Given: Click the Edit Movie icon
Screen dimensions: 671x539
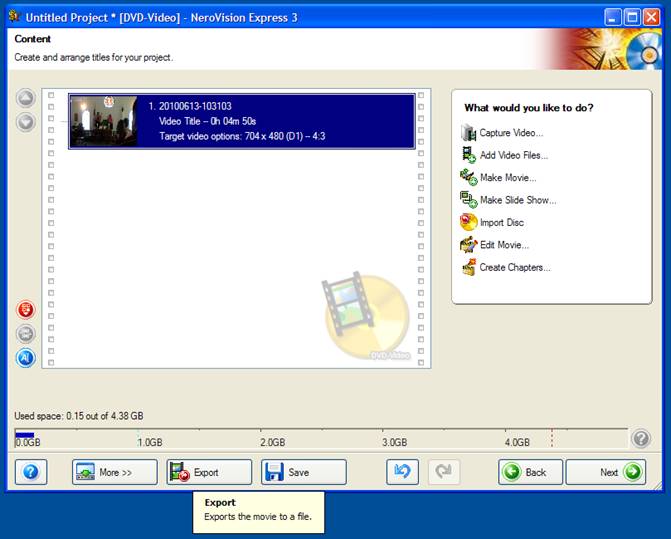Looking at the screenshot, I should (x=469, y=245).
